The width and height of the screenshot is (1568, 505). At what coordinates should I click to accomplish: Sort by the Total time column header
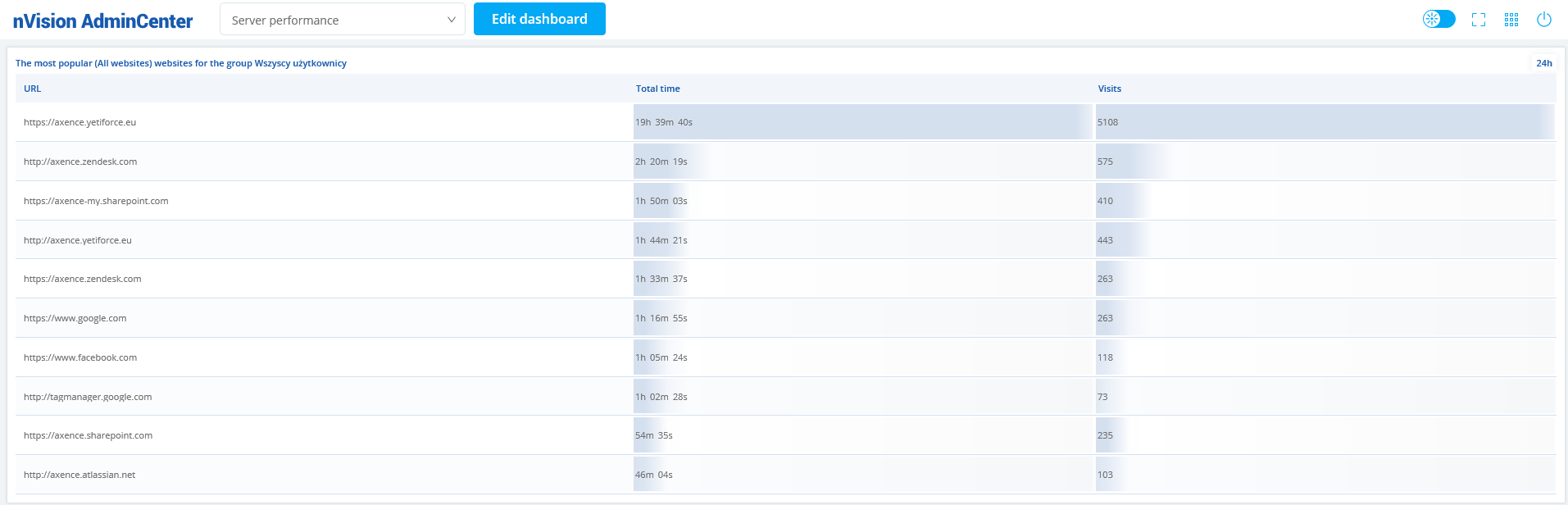(x=657, y=89)
